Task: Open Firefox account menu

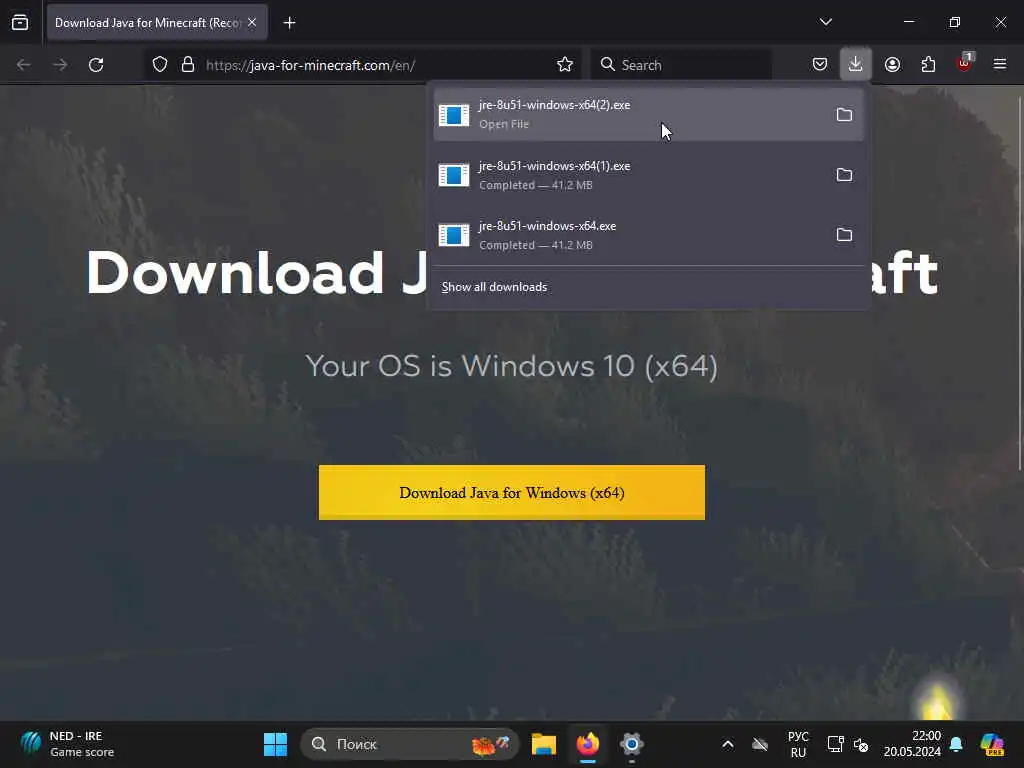Action: click(892, 65)
